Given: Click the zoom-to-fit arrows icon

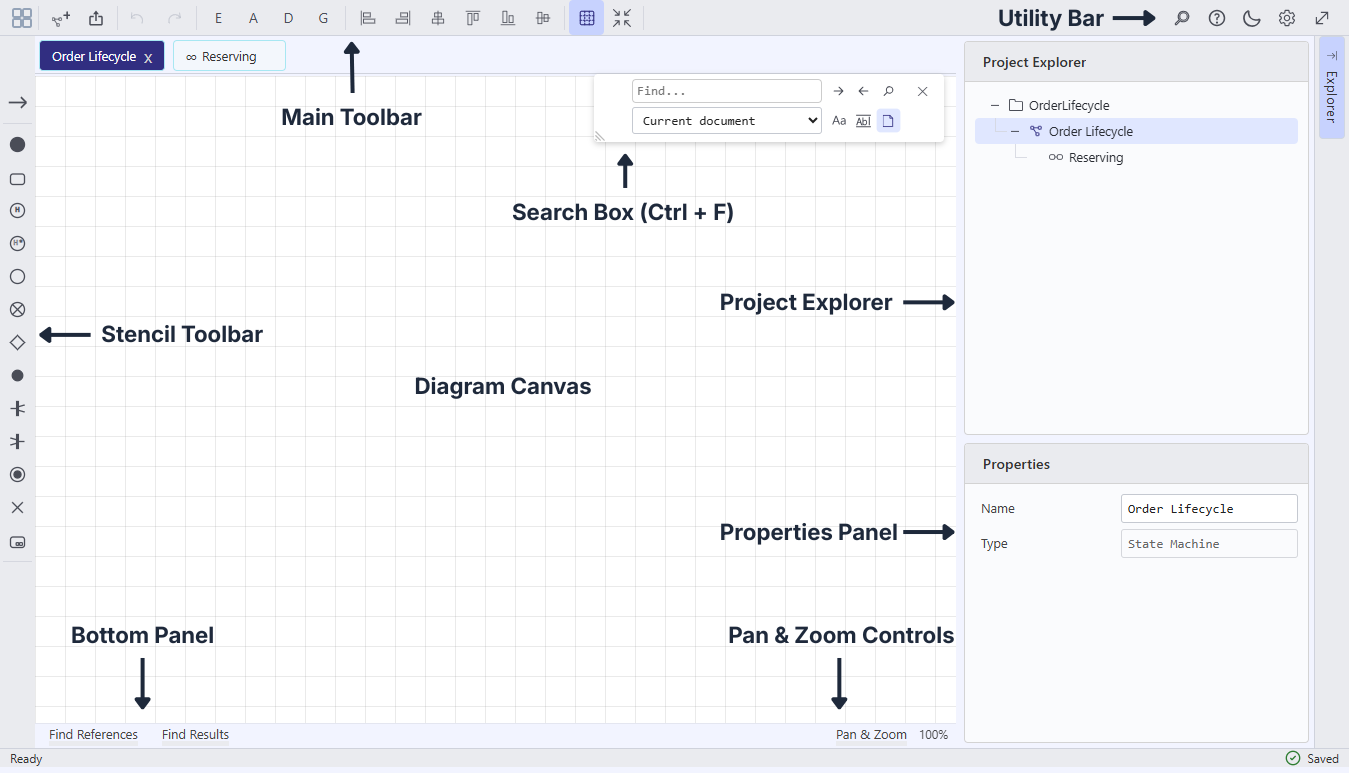Looking at the screenshot, I should point(622,18).
